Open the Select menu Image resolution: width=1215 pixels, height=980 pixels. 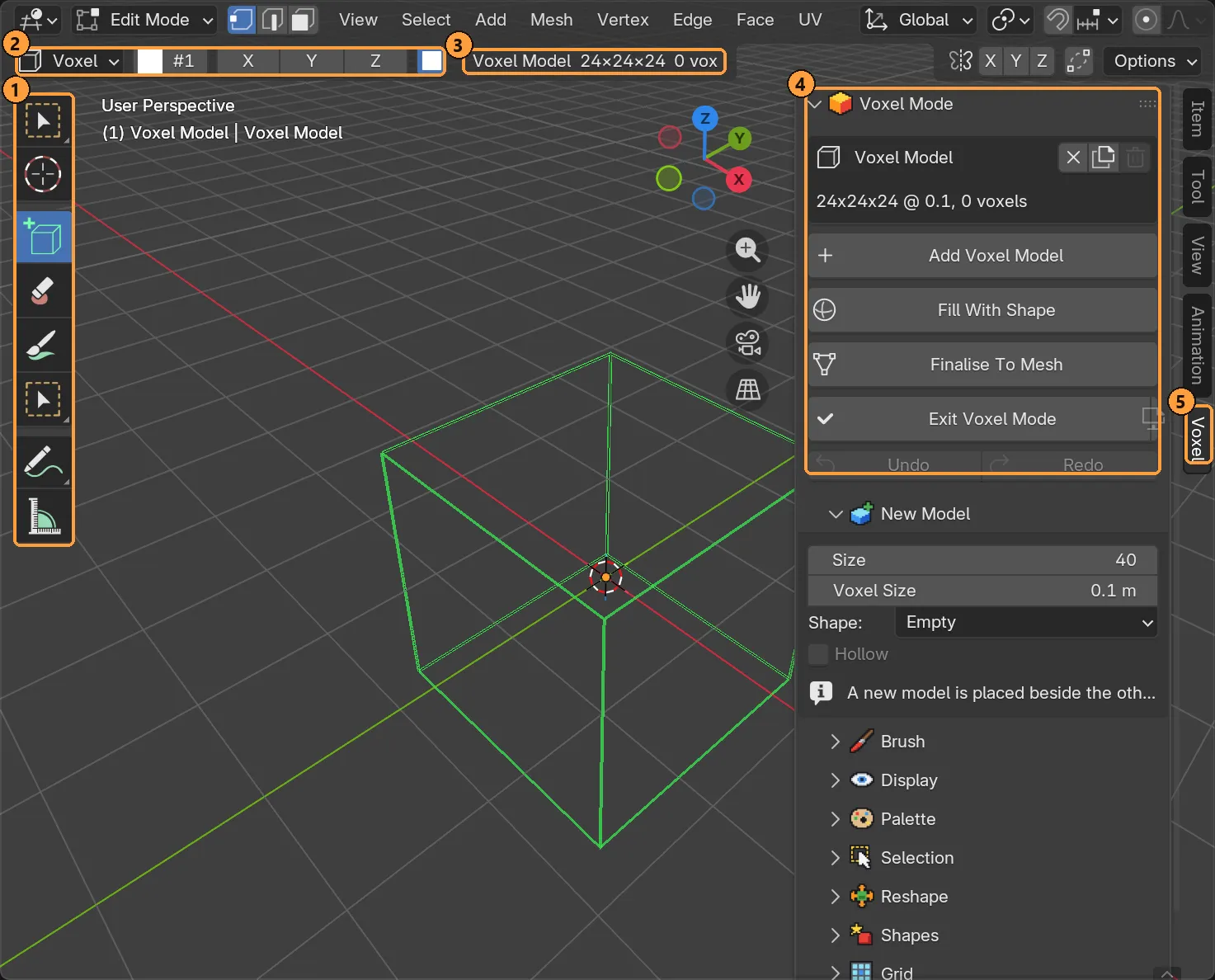[426, 20]
